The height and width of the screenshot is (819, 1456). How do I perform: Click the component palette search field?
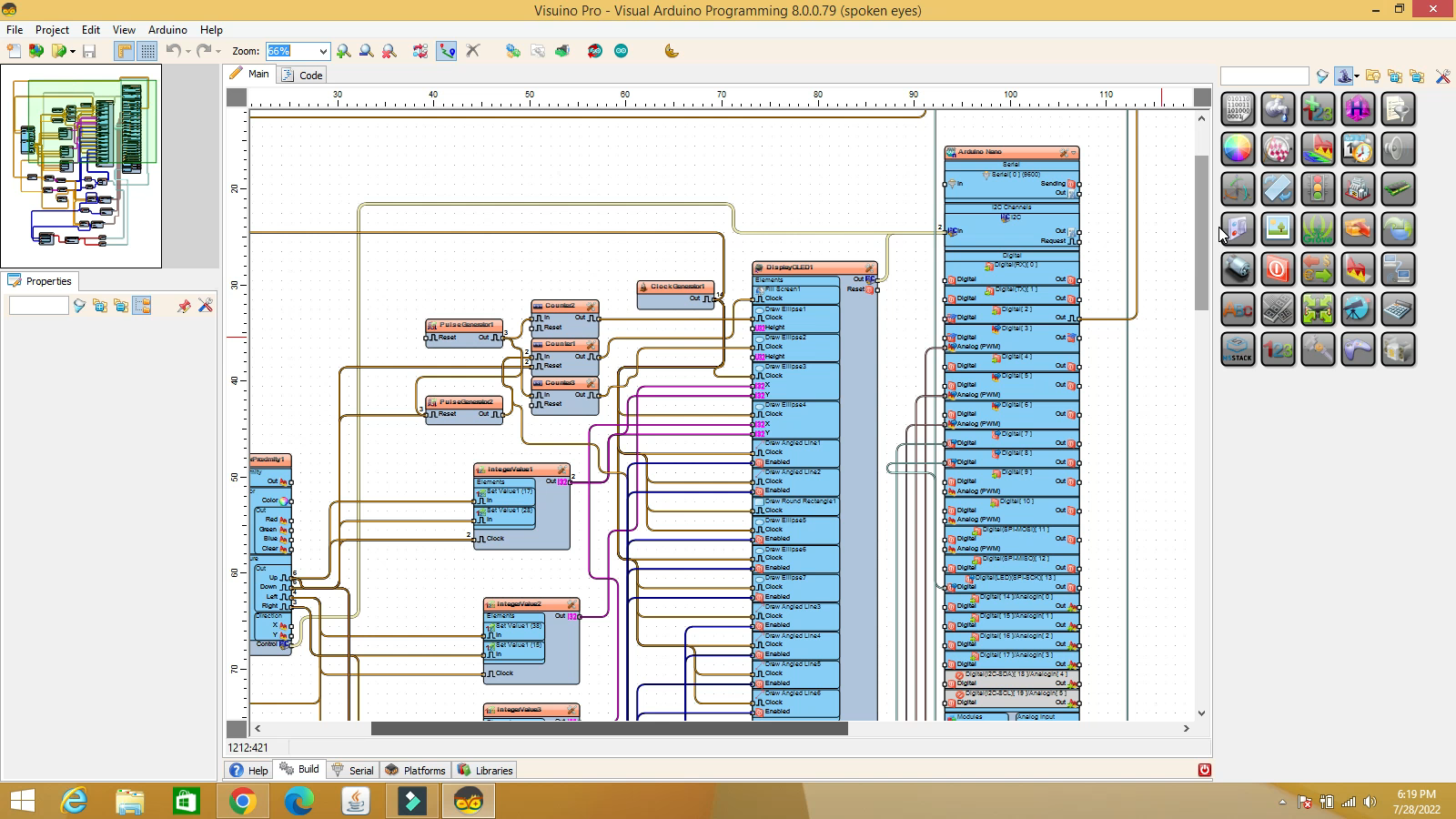[1264, 76]
